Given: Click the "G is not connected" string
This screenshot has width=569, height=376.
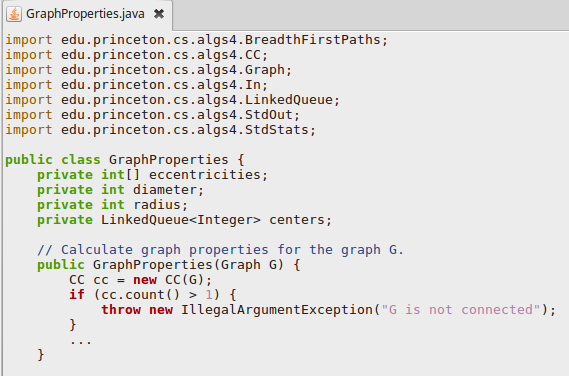Looking at the screenshot, I should click(x=461, y=310).
